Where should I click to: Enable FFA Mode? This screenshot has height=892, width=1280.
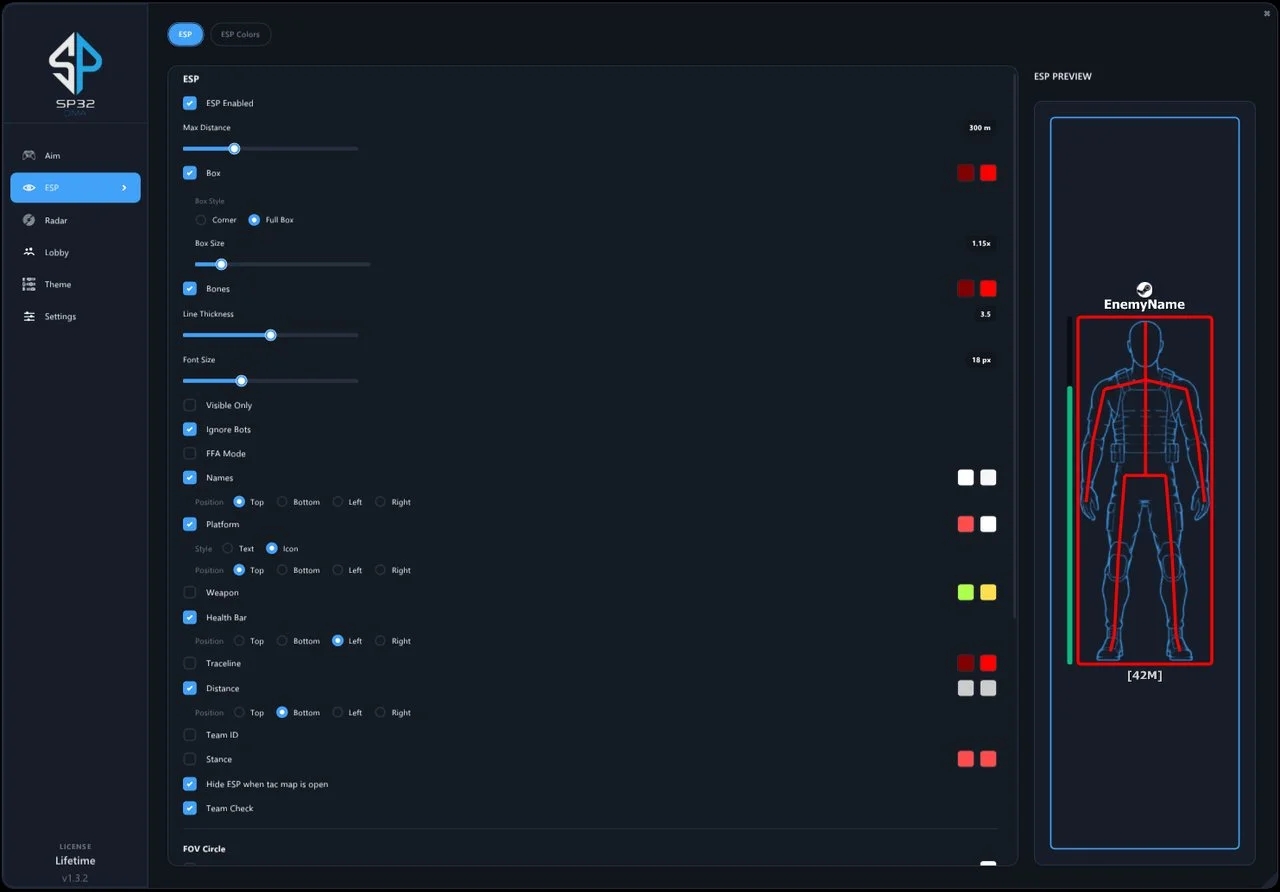click(x=190, y=453)
